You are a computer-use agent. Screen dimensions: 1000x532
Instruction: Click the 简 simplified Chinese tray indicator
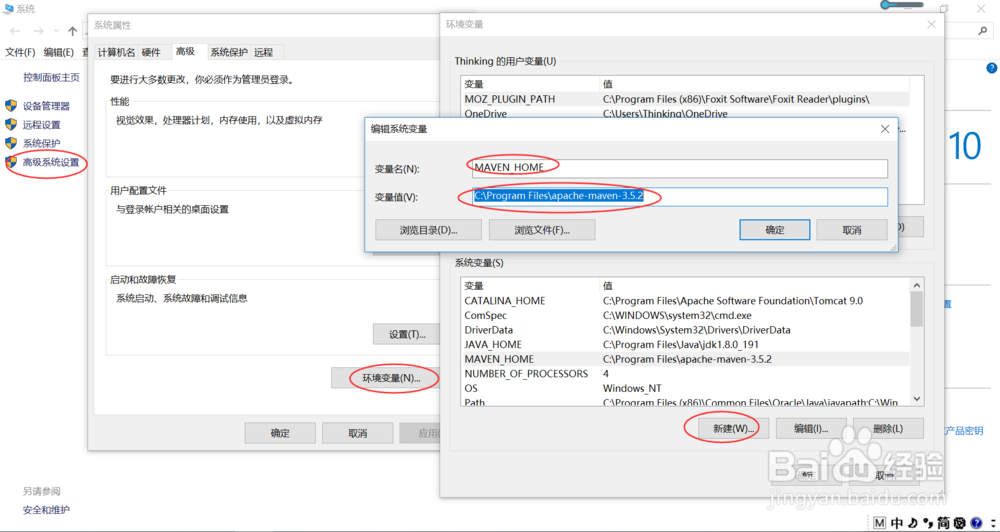tap(943, 523)
